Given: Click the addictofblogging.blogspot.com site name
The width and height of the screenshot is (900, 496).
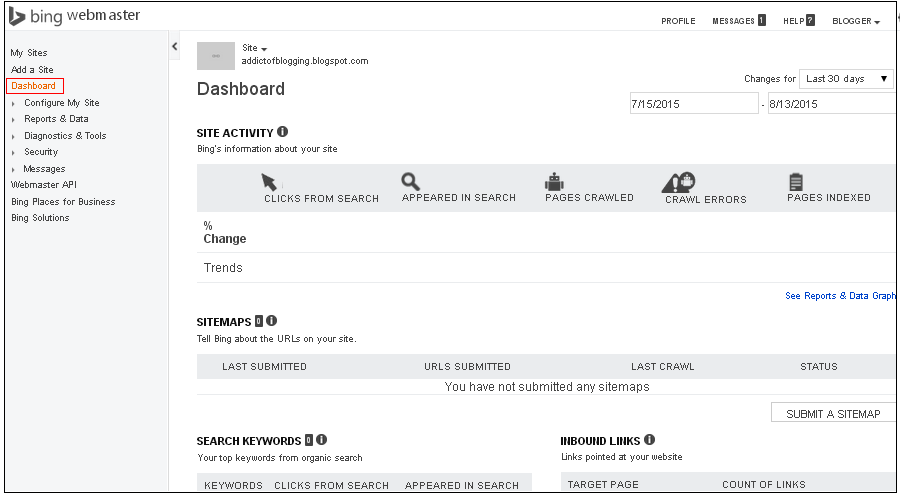Looking at the screenshot, I should click(305, 61).
